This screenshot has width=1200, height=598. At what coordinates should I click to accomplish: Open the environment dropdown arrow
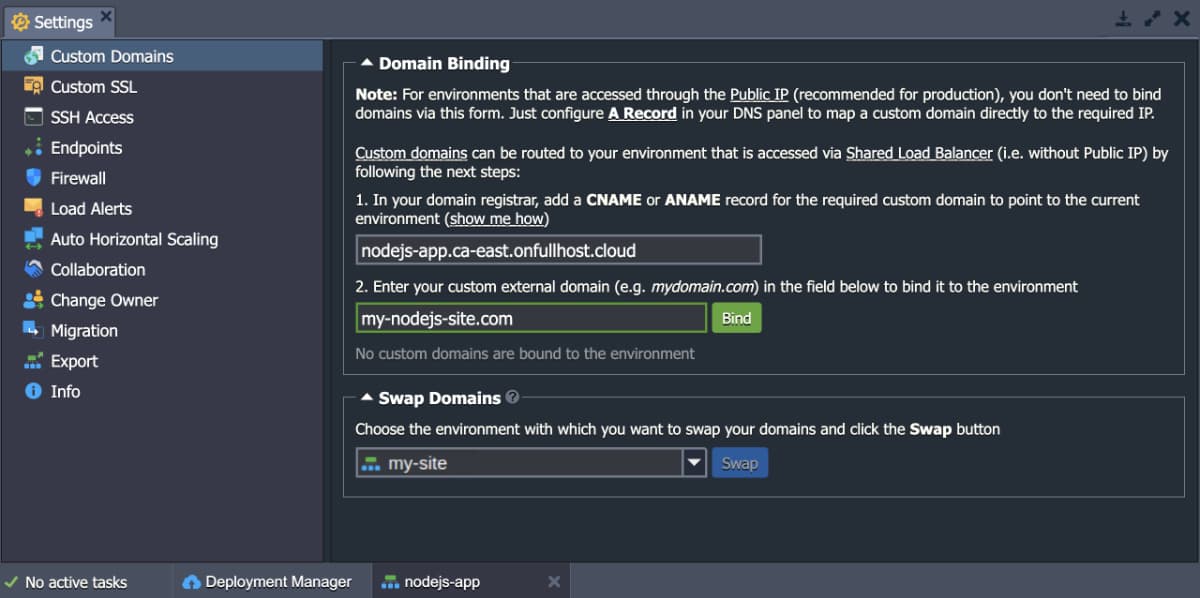(695, 463)
